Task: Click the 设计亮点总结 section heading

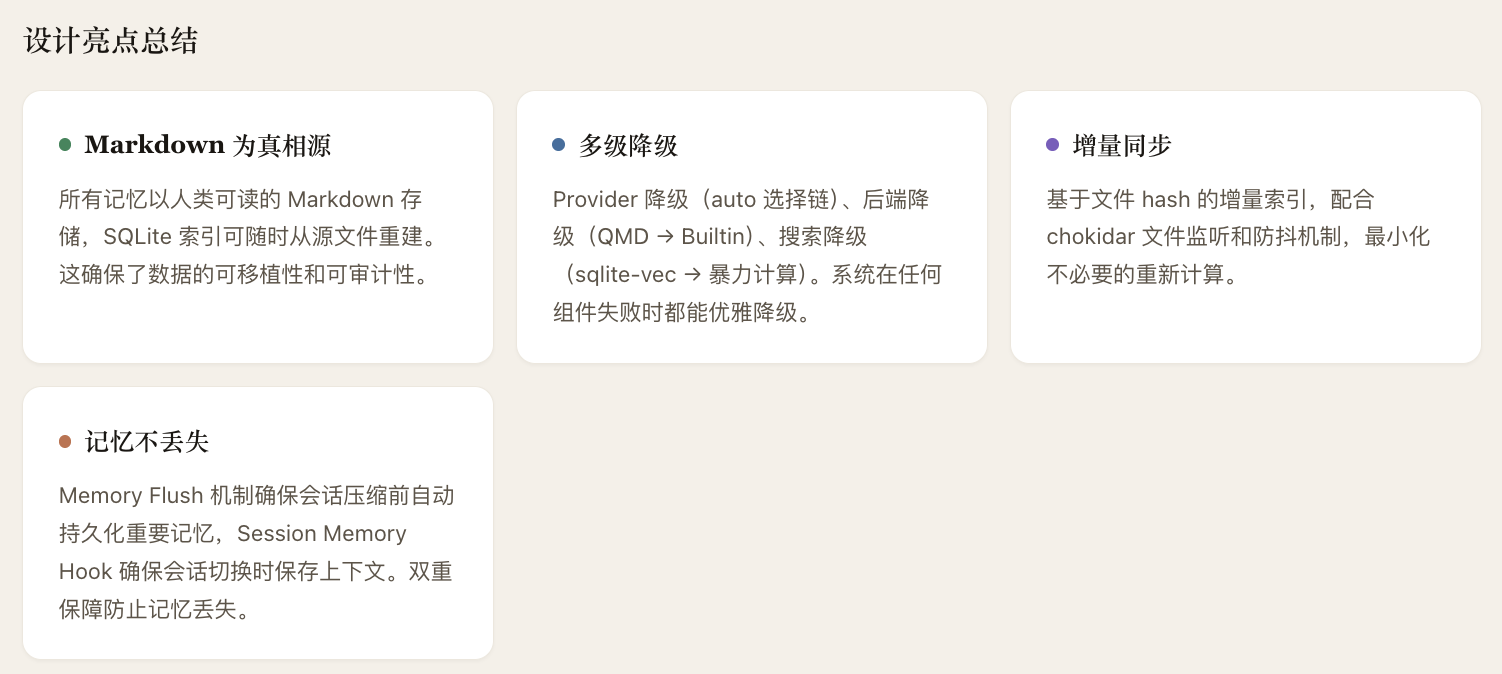Action: click(111, 41)
